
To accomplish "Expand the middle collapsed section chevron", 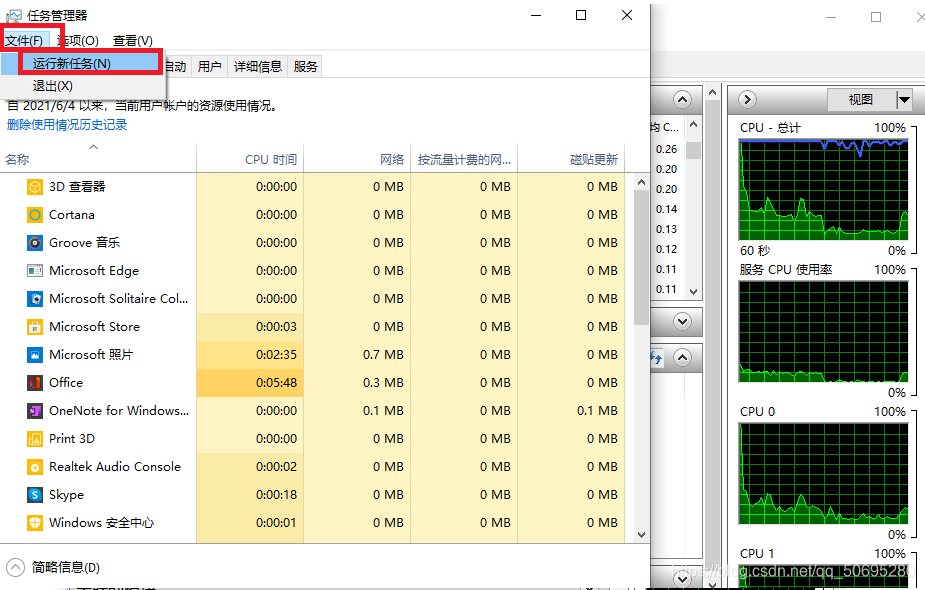I will (683, 322).
